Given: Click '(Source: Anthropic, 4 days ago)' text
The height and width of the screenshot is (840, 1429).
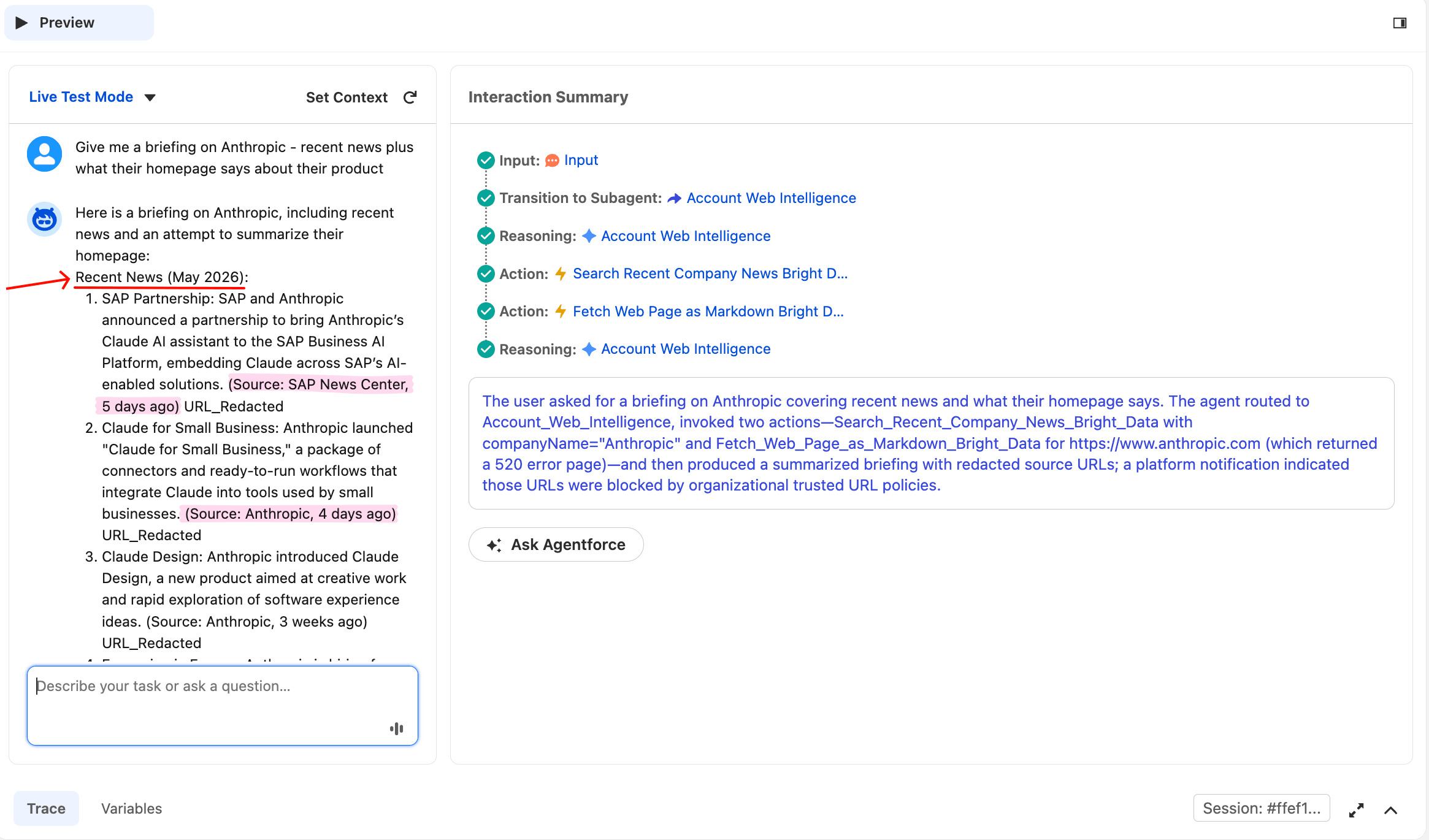Looking at the screenshot, I should (290, 513).
